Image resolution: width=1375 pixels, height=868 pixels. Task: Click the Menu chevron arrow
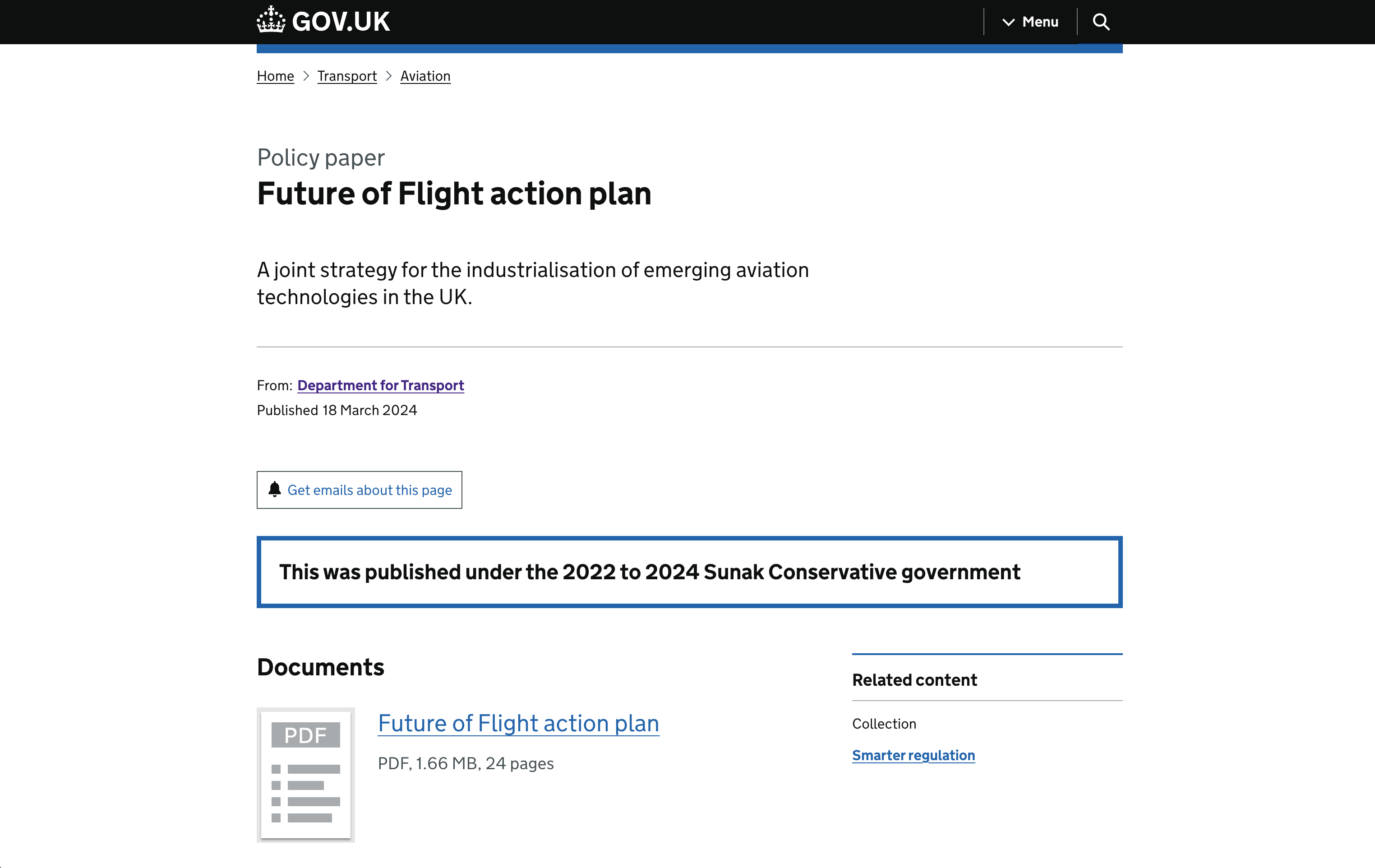pos(1008,22)
